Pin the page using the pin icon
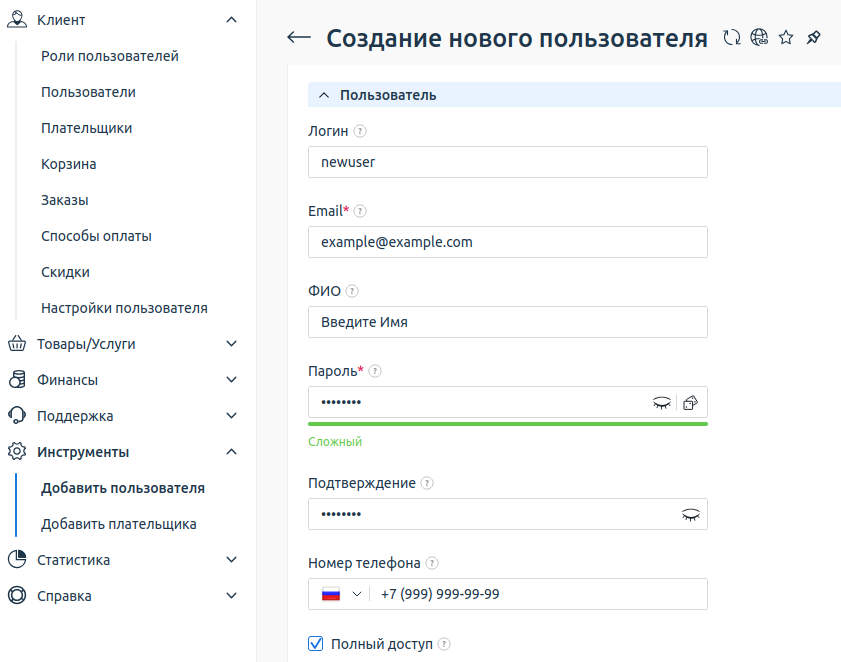Viewport: 841px width, 662px height. [813, 38]
